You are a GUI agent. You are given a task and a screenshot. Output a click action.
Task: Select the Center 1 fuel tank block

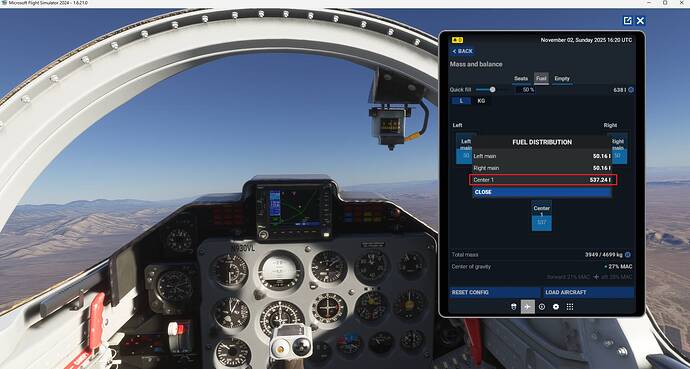[541, 216]
